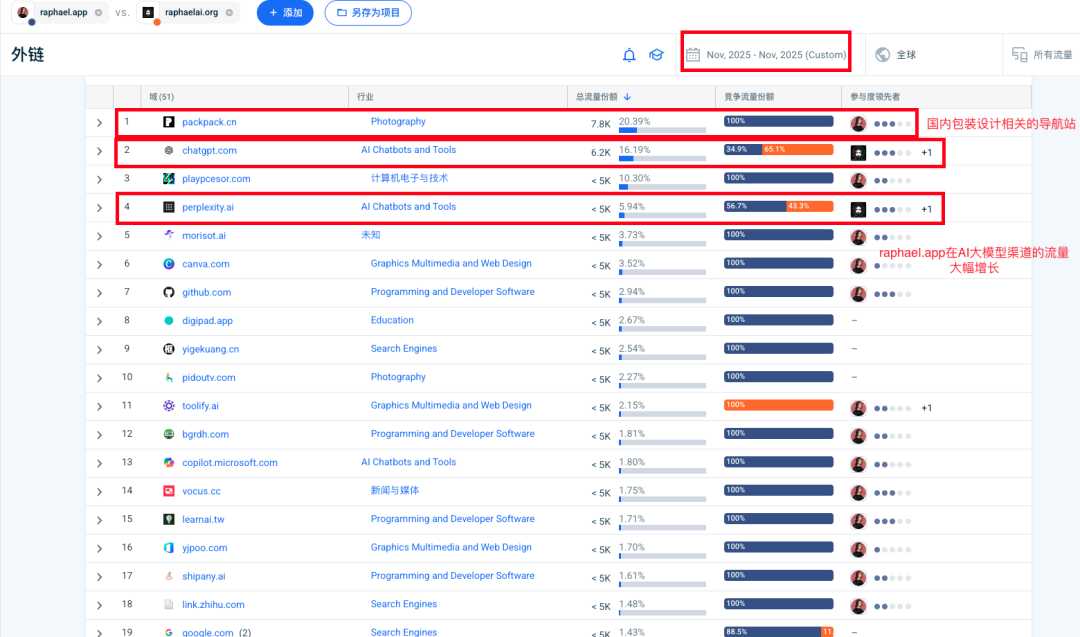Click AI Chatbots and Tools for perplexity.ai

(408, 207)
